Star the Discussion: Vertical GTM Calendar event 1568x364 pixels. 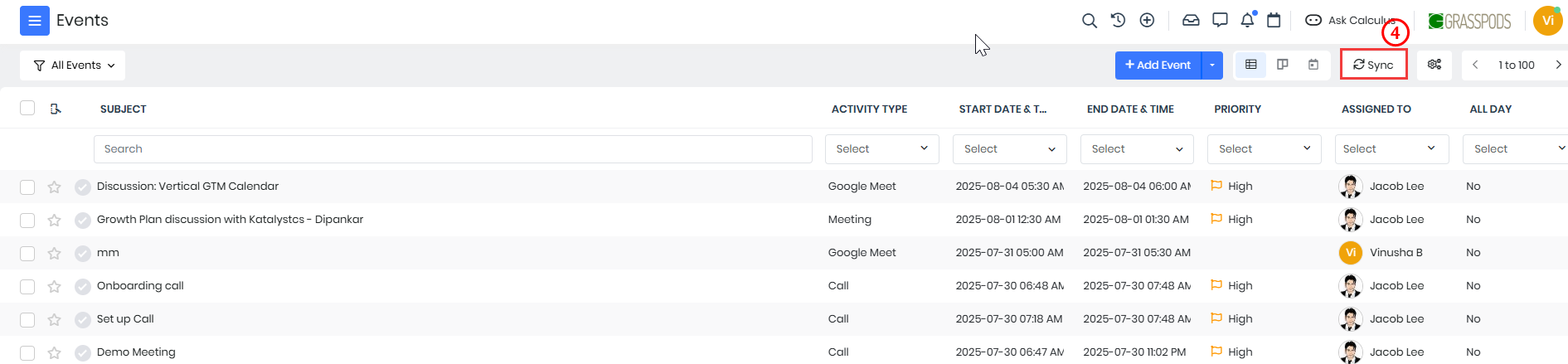(55, 187)
